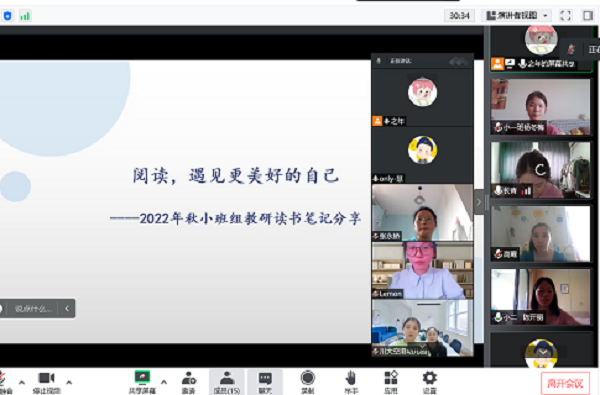Open the 邀请 invite button
This screenshot has width=600, height=395.
click(189, 382)
